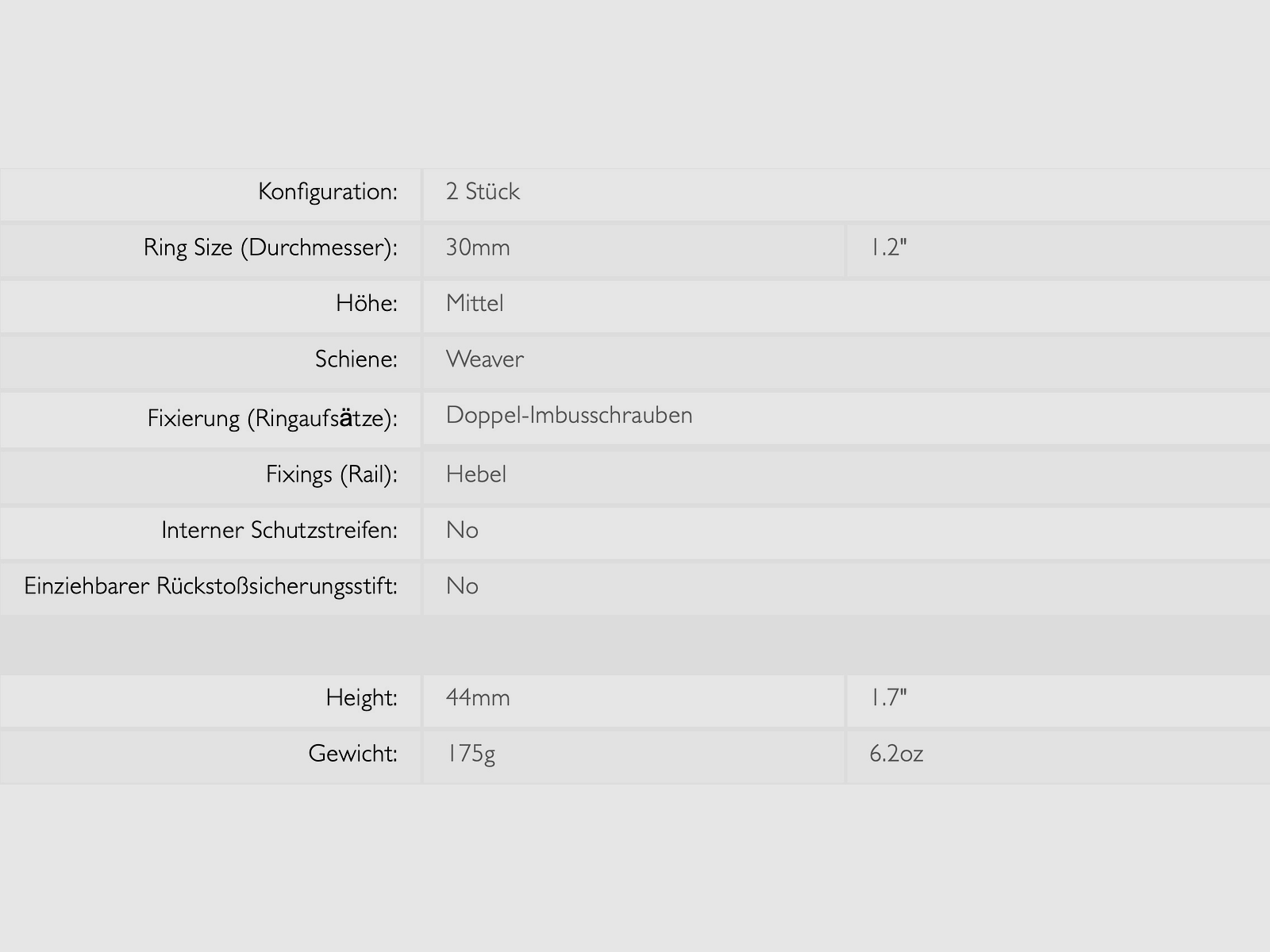Viewport: 1270px width, 952px height.
Task: Click the "Schiene:" label
Action: coord(356,359)
